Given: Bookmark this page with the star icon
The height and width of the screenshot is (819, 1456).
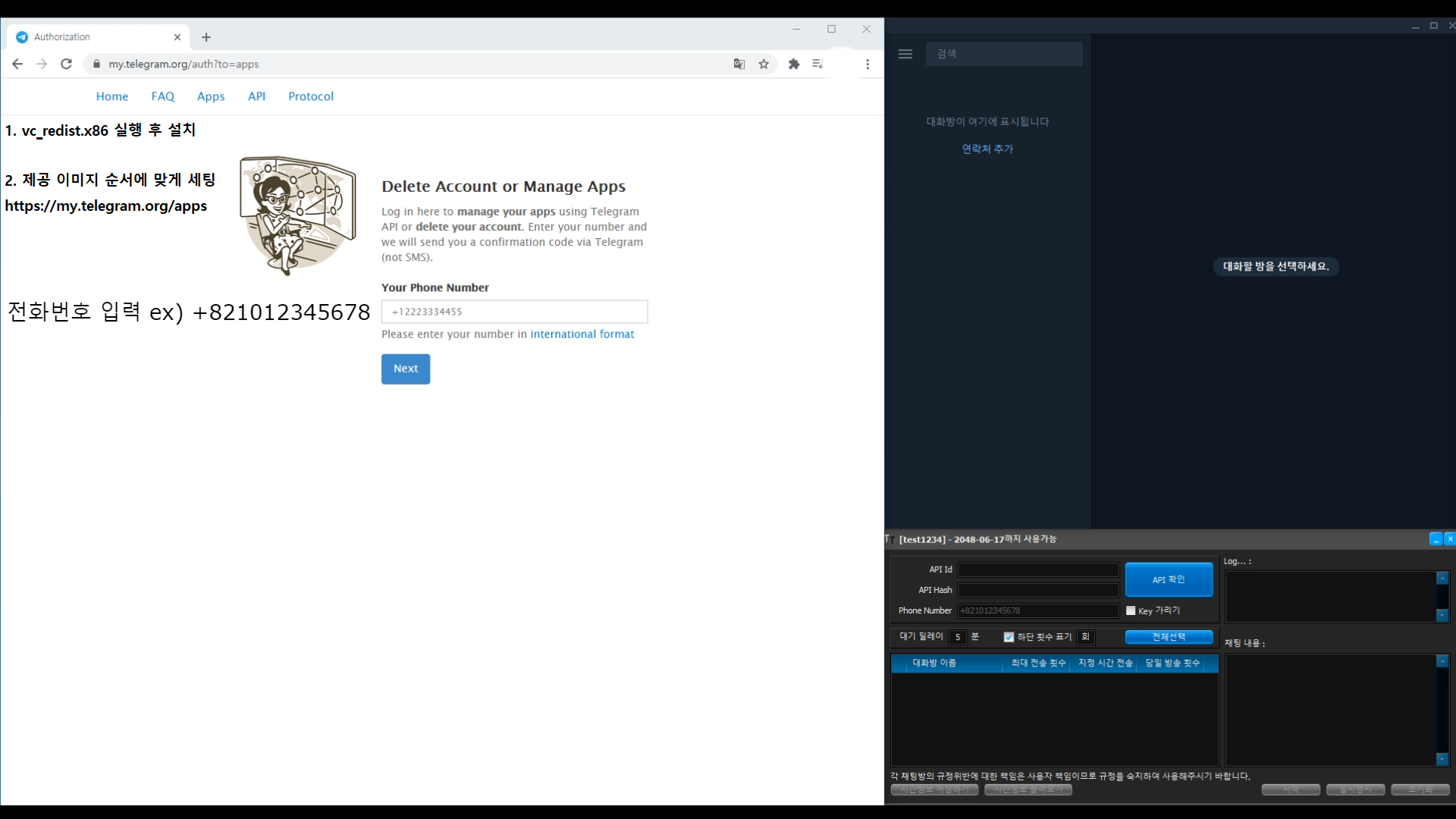Looking at the screenshot, I should pos(764,64).
